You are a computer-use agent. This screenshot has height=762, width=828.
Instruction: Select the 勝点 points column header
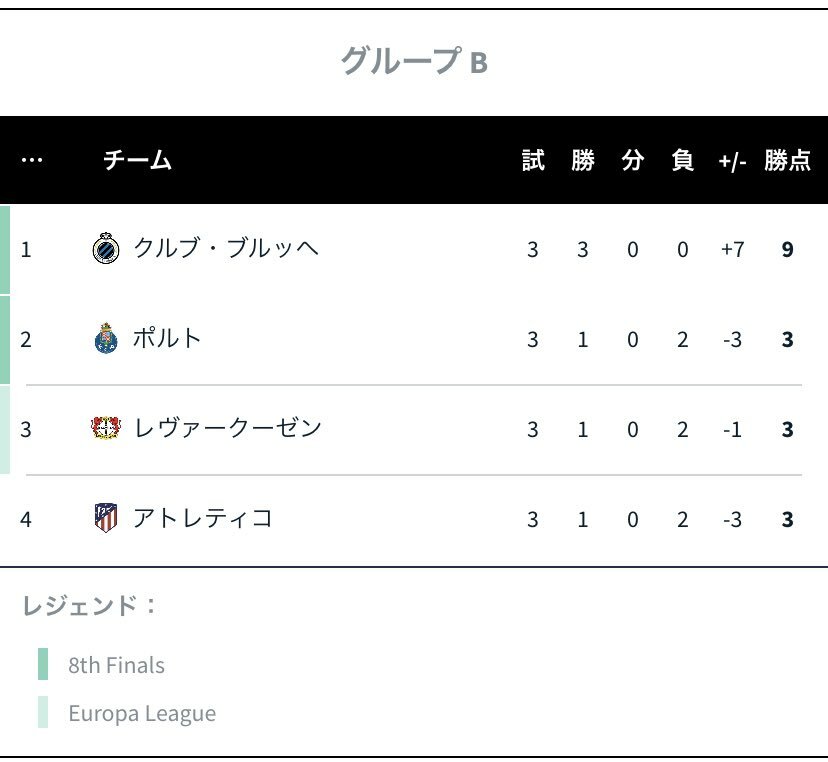point(787,160)
